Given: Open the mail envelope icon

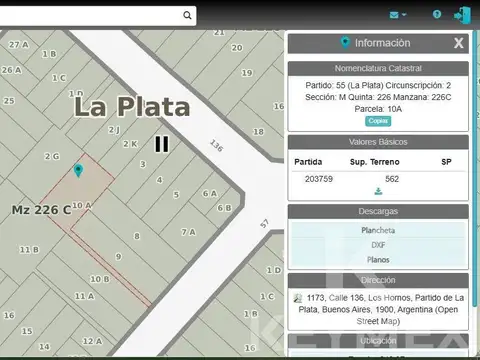Looking at the screenshot, I should click(x=394, y=15).
